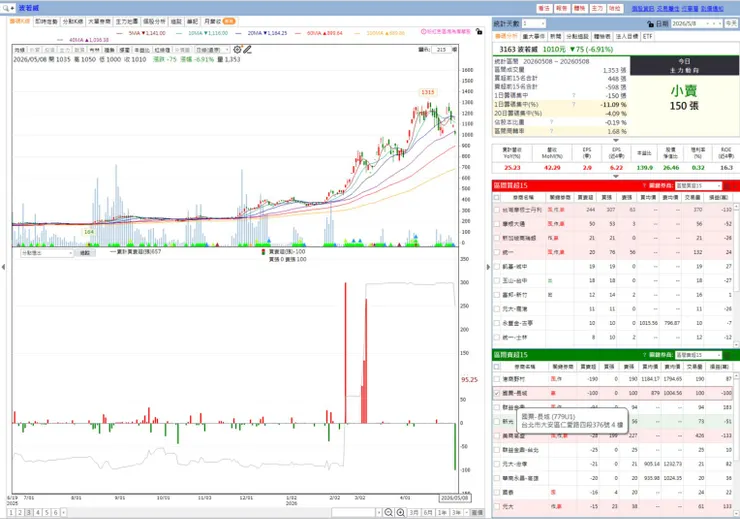This screenshot has height=519, width=740.
Task: Click the 5MA legend color line
Action: click(119, 33)
